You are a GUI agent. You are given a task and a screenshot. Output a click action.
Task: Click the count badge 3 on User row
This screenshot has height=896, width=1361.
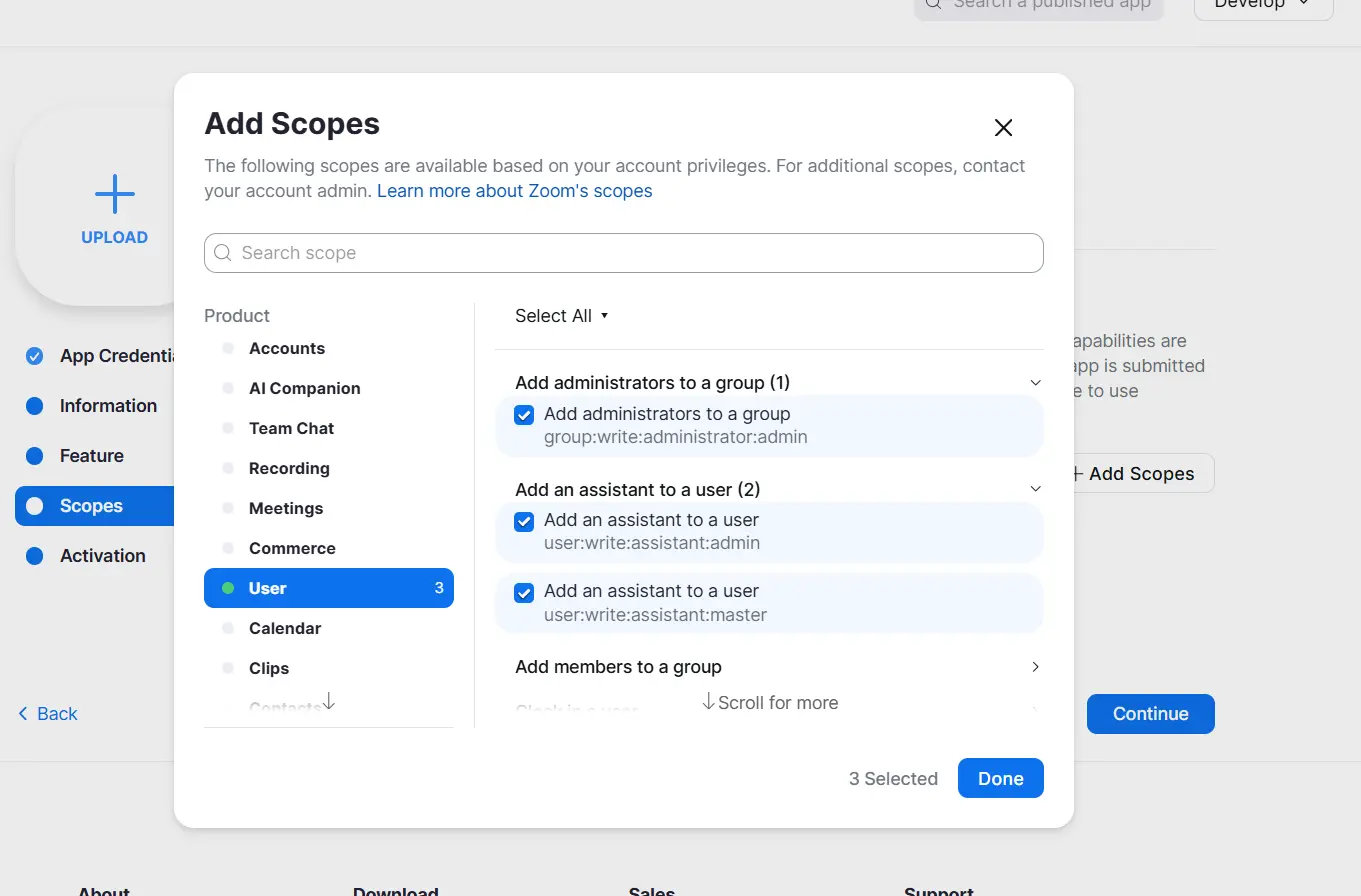point(439,588)
